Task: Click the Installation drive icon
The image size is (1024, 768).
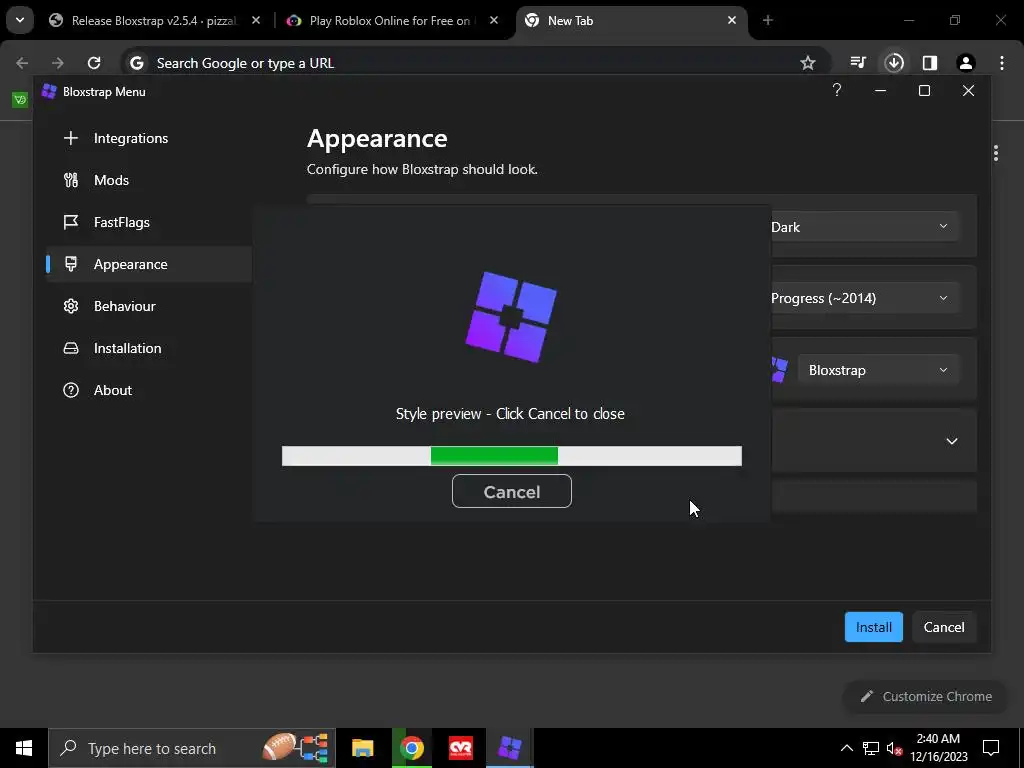Action: point(71,348)
